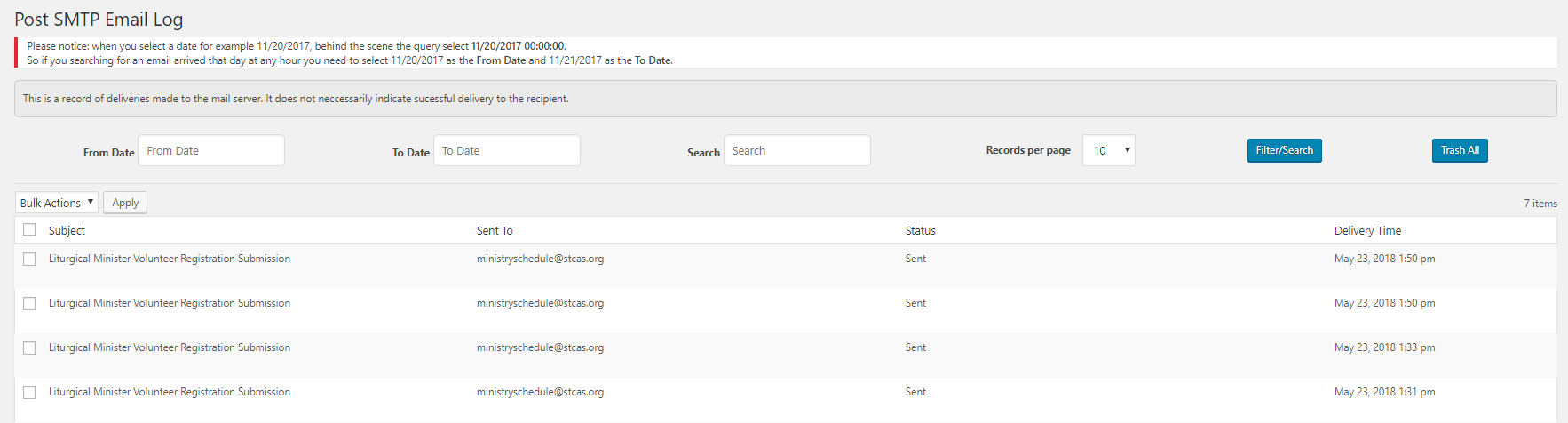Tick the second row email checkbox

click(x=29, y=304)
